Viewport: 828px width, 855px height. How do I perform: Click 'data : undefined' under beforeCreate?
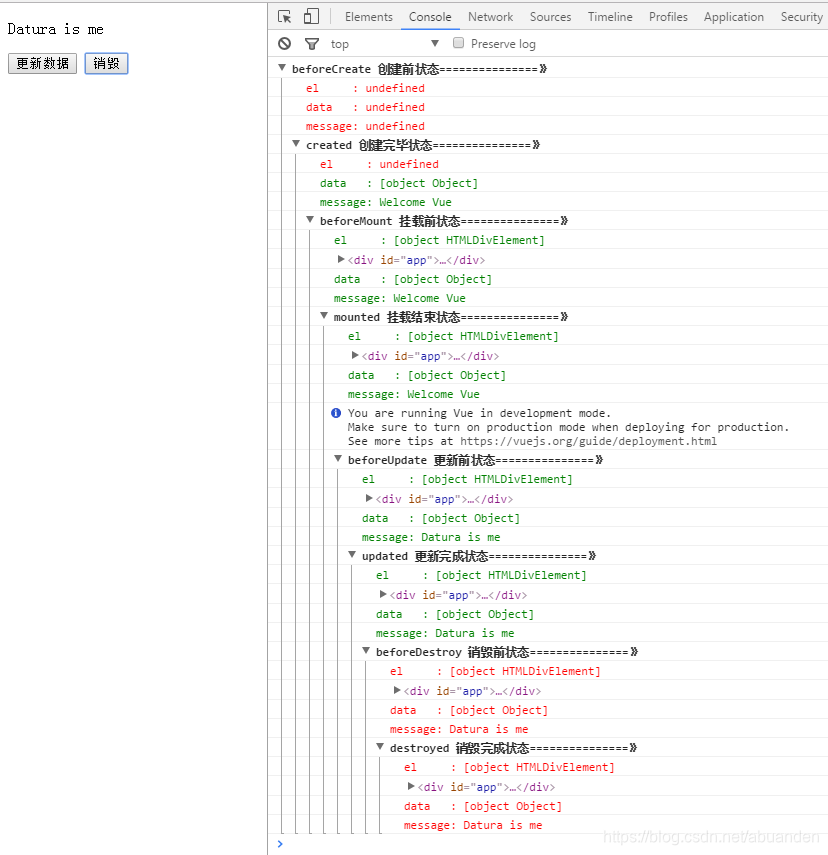pyautogui.click(x=365, y=107)
